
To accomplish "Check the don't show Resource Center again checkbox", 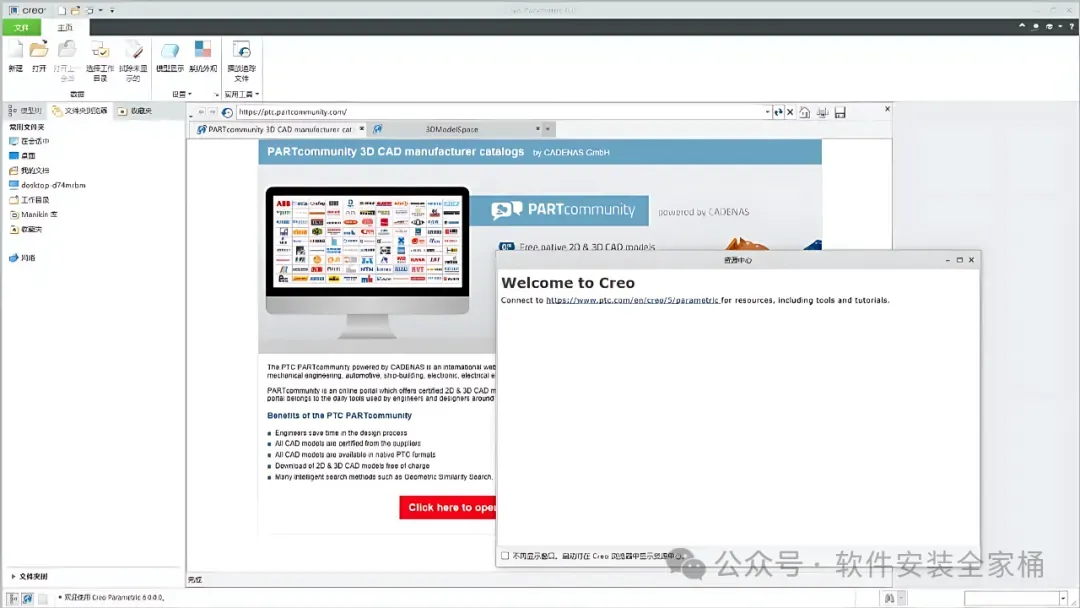I will pos(505,556).
